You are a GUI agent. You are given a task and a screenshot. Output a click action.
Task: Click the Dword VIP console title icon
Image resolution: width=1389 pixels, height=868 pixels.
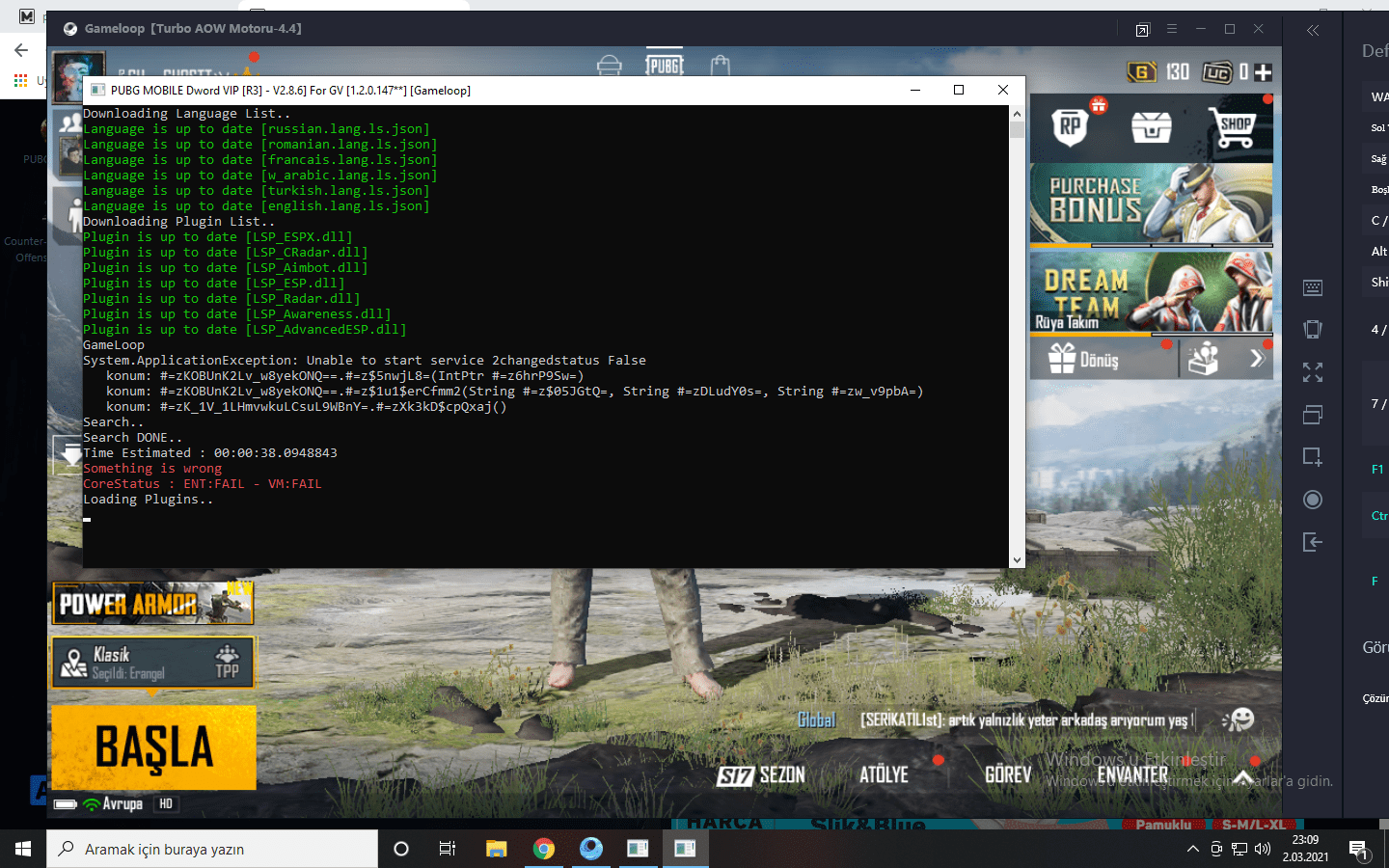(x=97, y=90)
